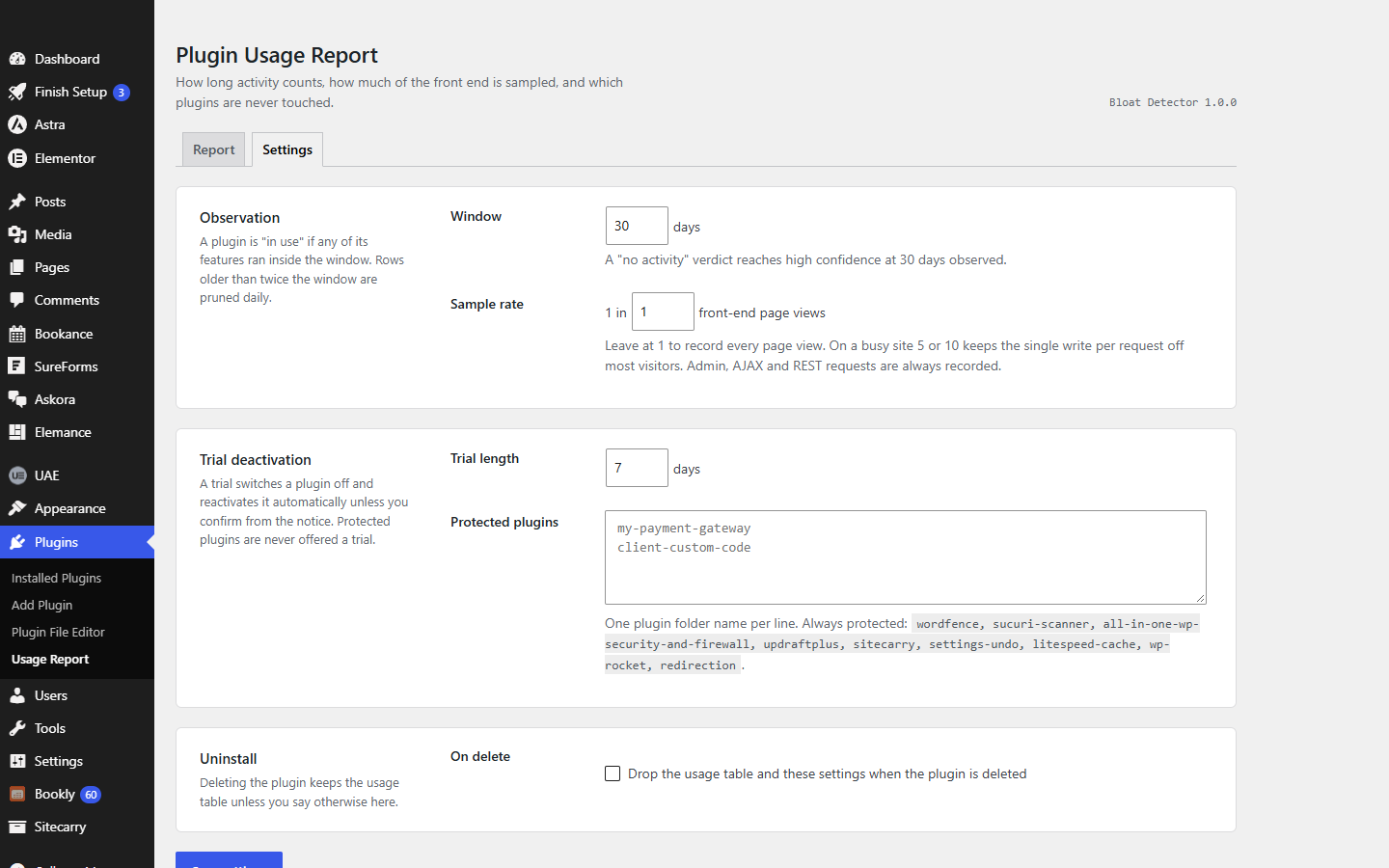1389x868 pixels.
Task: Click the 'Observation' section heading
Action: [240, 218]
